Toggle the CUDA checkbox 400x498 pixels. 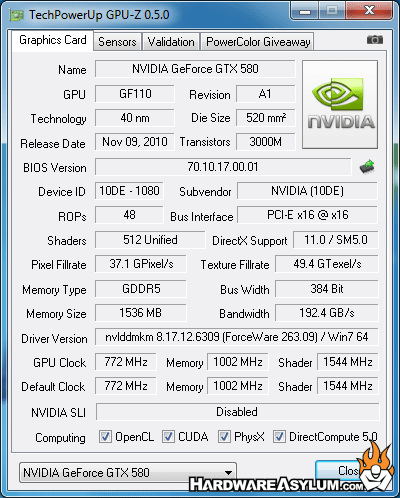pyautogui.click(x=168, y=437)
